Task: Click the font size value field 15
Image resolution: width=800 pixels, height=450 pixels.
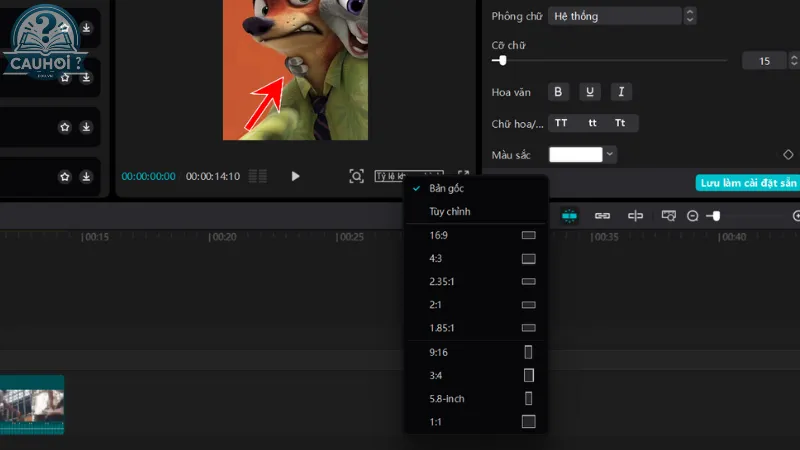Action: [764, 61]
